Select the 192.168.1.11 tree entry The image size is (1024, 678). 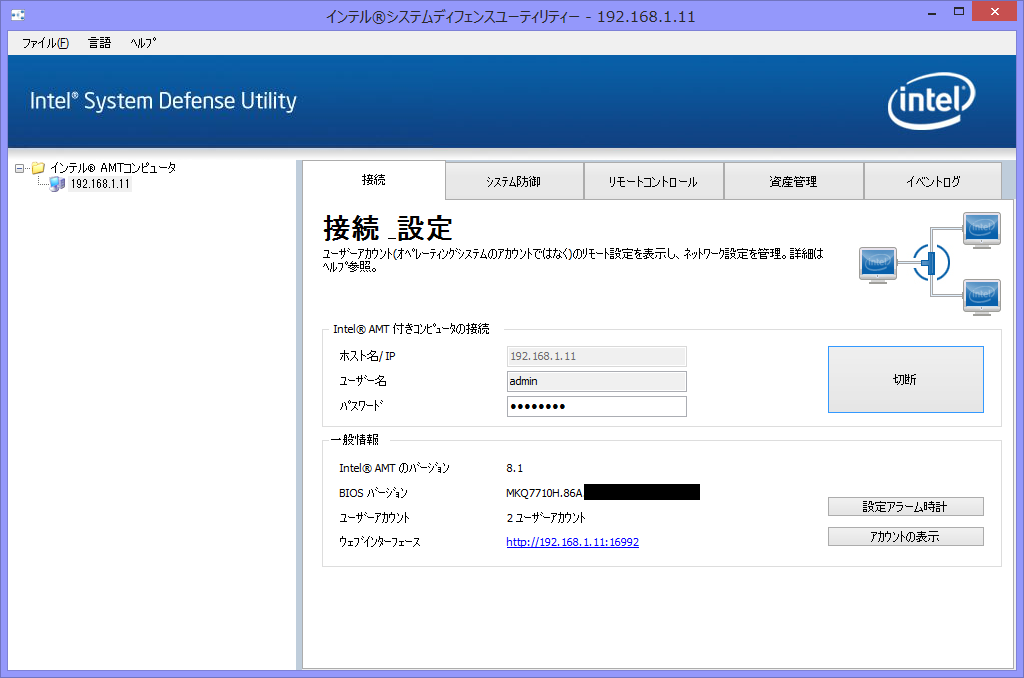coord(101,184)
